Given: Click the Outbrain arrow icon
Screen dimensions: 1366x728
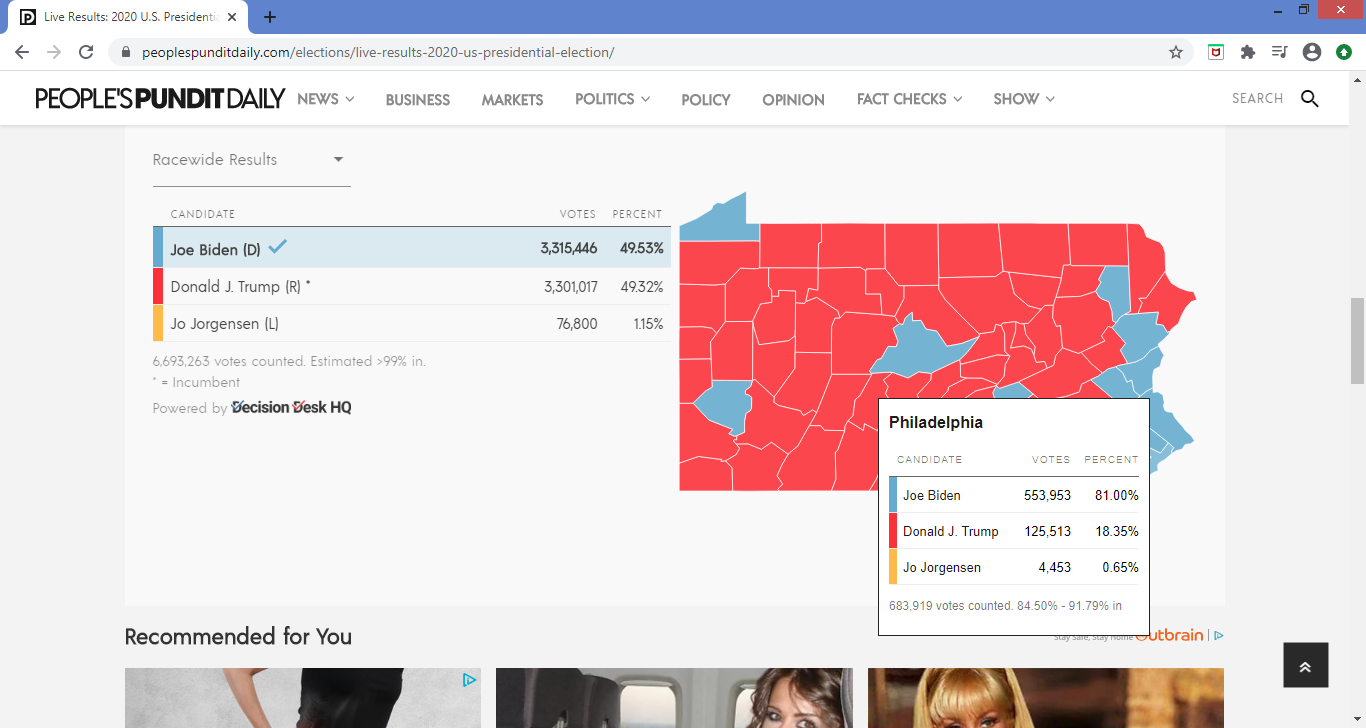Looking at the screenshot, I should click(1218, 635).
